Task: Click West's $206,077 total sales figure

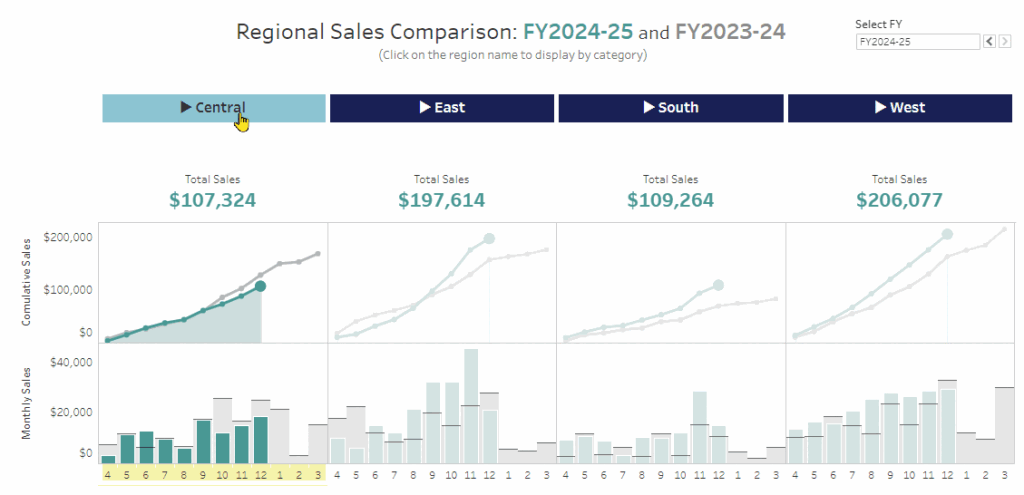Action: click(x=899, y=200)
